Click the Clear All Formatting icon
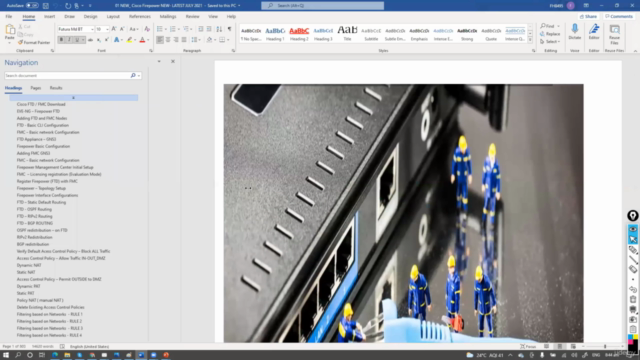This screenshot has height=360, width=640. (x=147, y=29)
